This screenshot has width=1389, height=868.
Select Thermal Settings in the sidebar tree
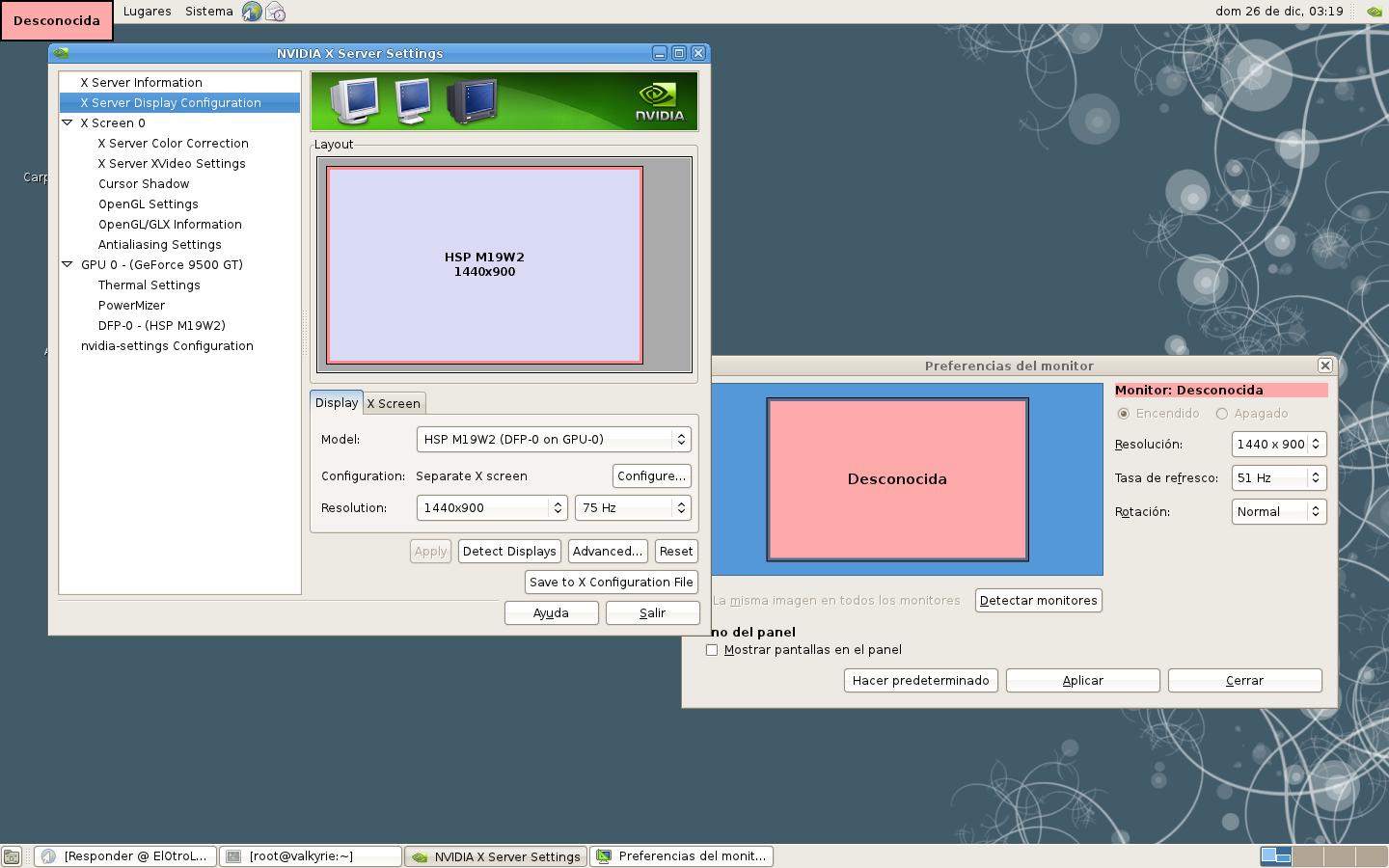(x=150, y=285)
